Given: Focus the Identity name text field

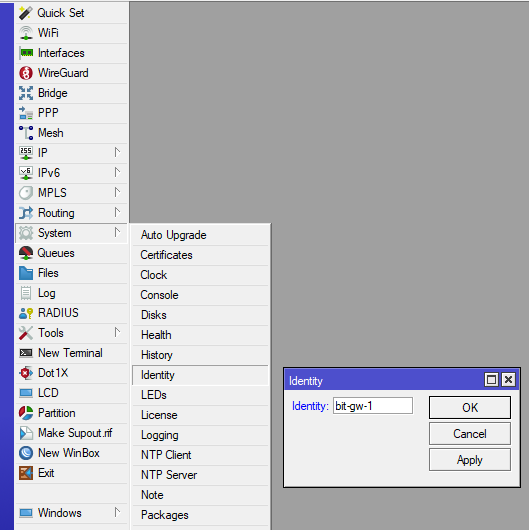Looking at the screenshot, I should tap(373, 406).
